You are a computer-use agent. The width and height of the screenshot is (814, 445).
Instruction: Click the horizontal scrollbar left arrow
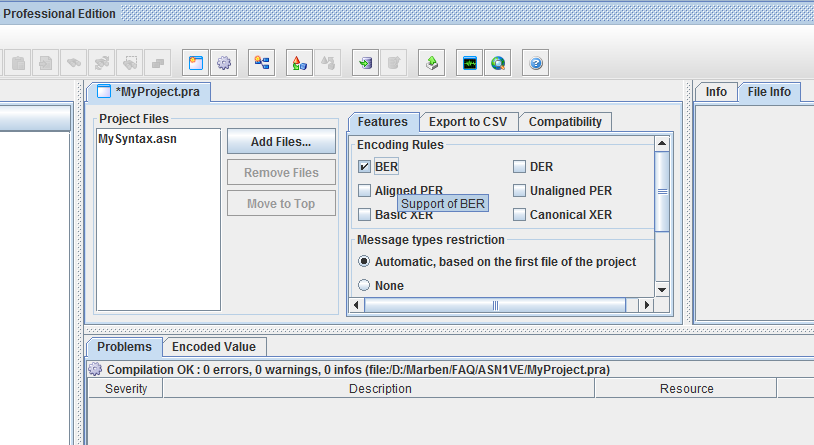point(356,305)
